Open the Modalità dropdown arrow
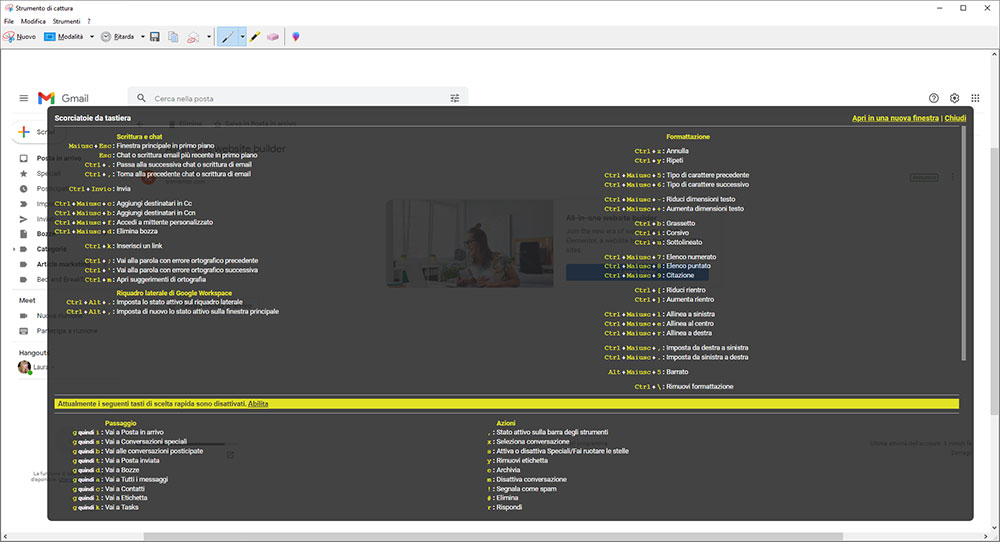This screenshot has width=1000, height=542. coord(92,37)
